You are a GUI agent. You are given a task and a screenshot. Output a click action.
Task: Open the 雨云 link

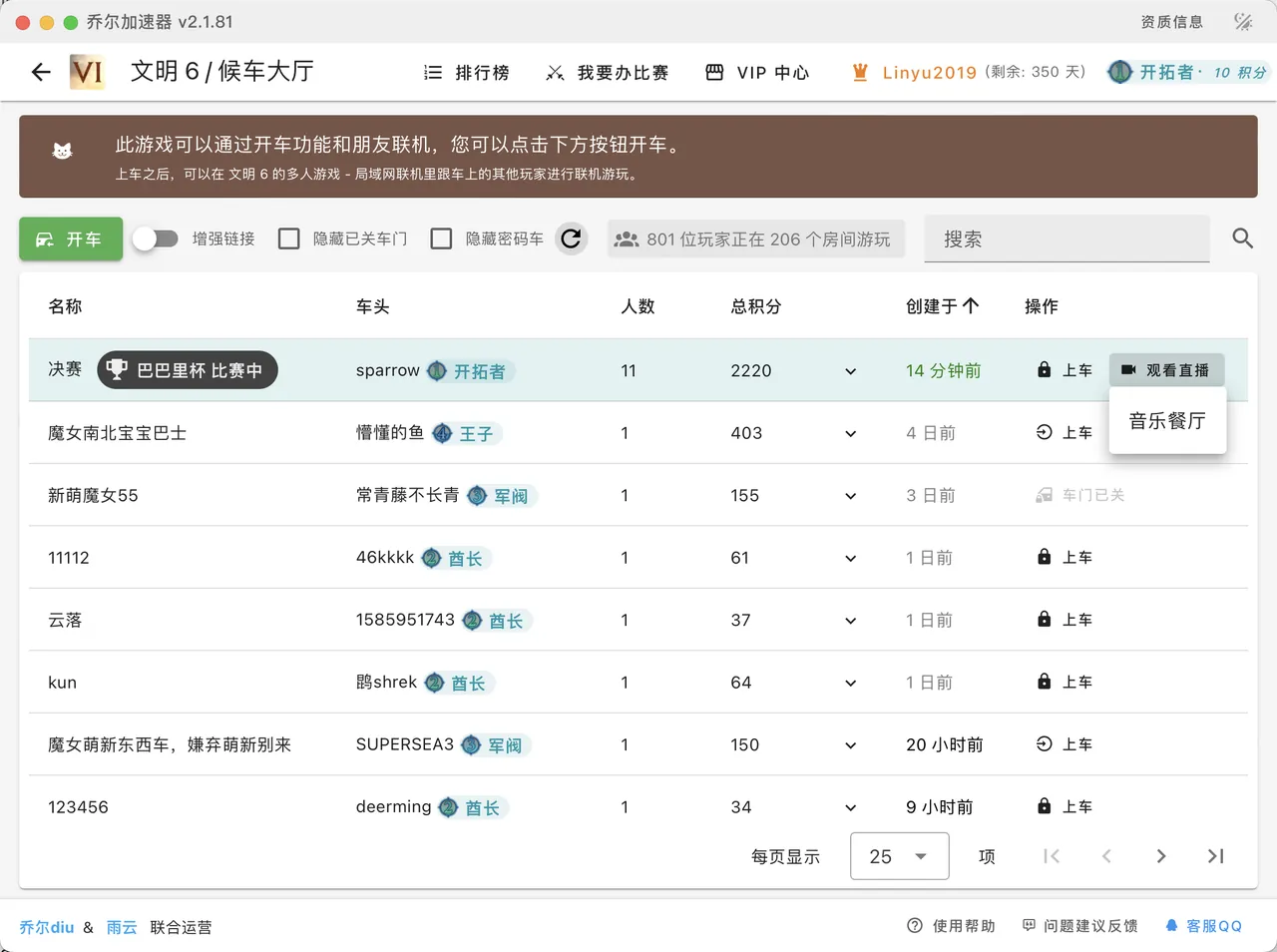pos(122,927)
